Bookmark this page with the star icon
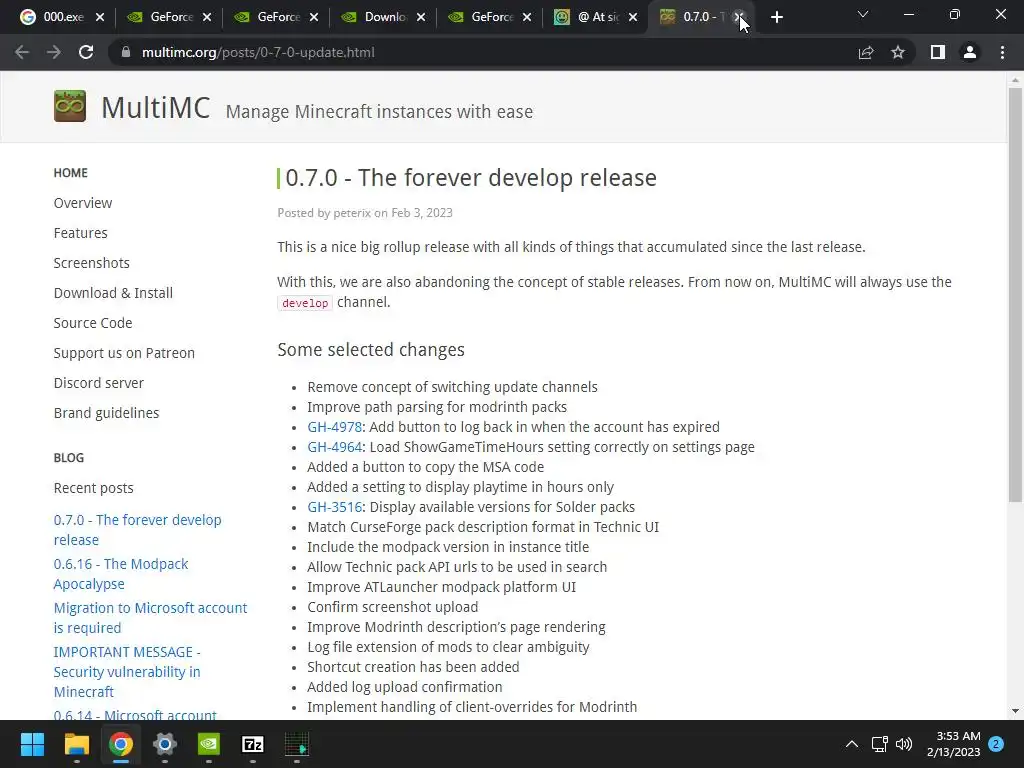This screenshot has height=768, width=1024. point(898,52)
